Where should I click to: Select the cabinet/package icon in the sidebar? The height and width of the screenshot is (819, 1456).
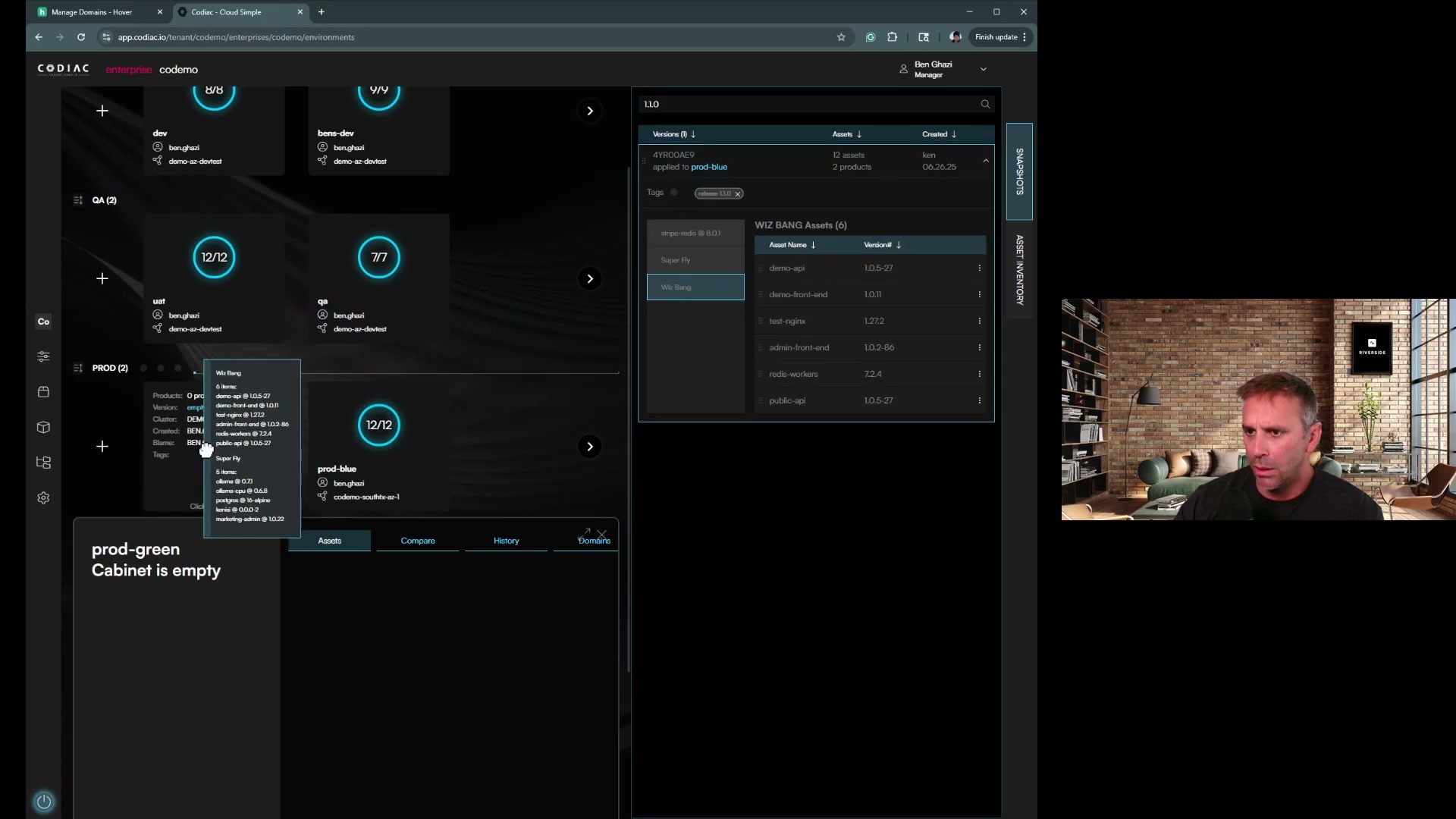(43, 391)
